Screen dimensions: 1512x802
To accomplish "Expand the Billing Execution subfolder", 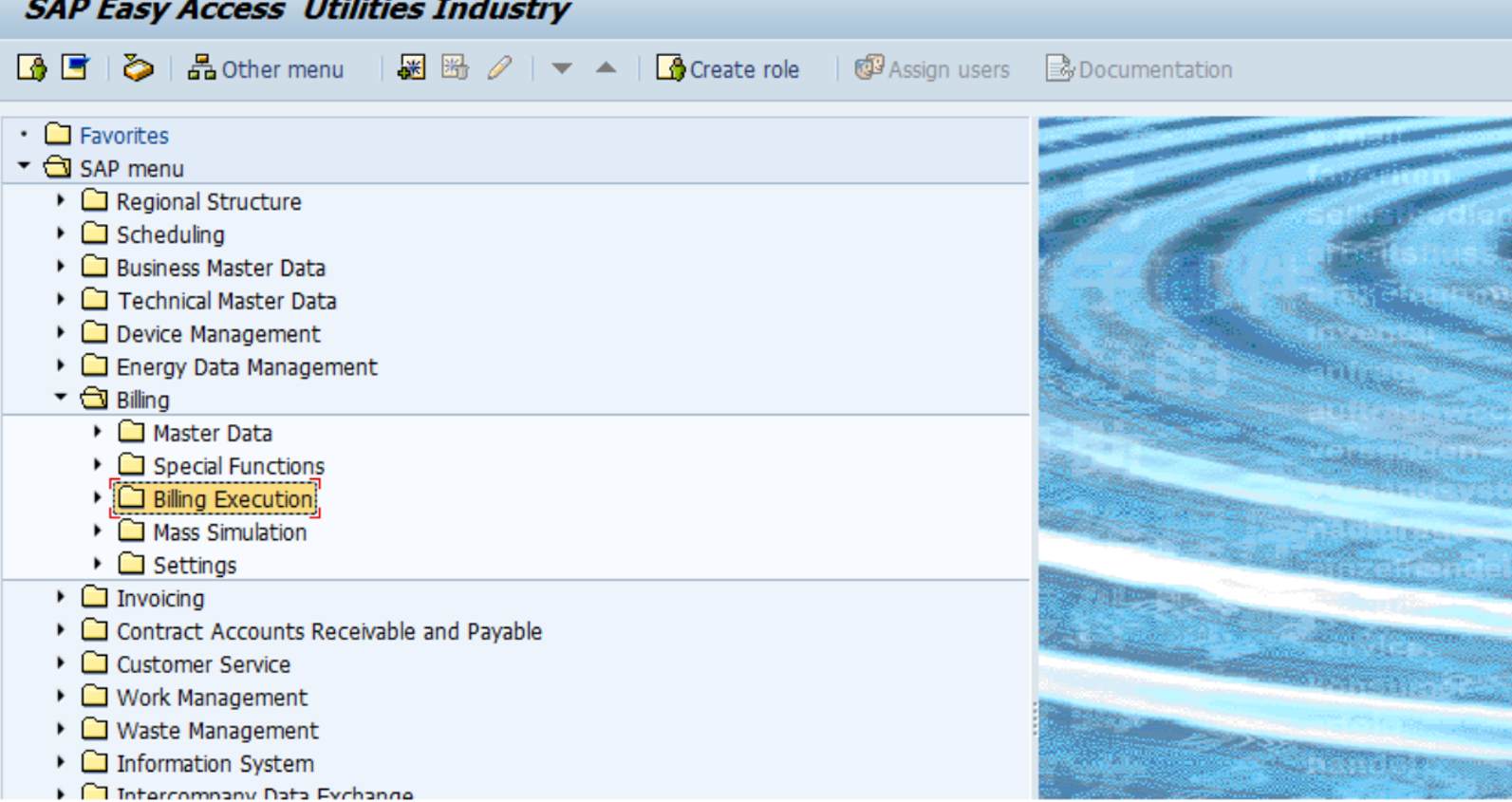I will (98, 497).
